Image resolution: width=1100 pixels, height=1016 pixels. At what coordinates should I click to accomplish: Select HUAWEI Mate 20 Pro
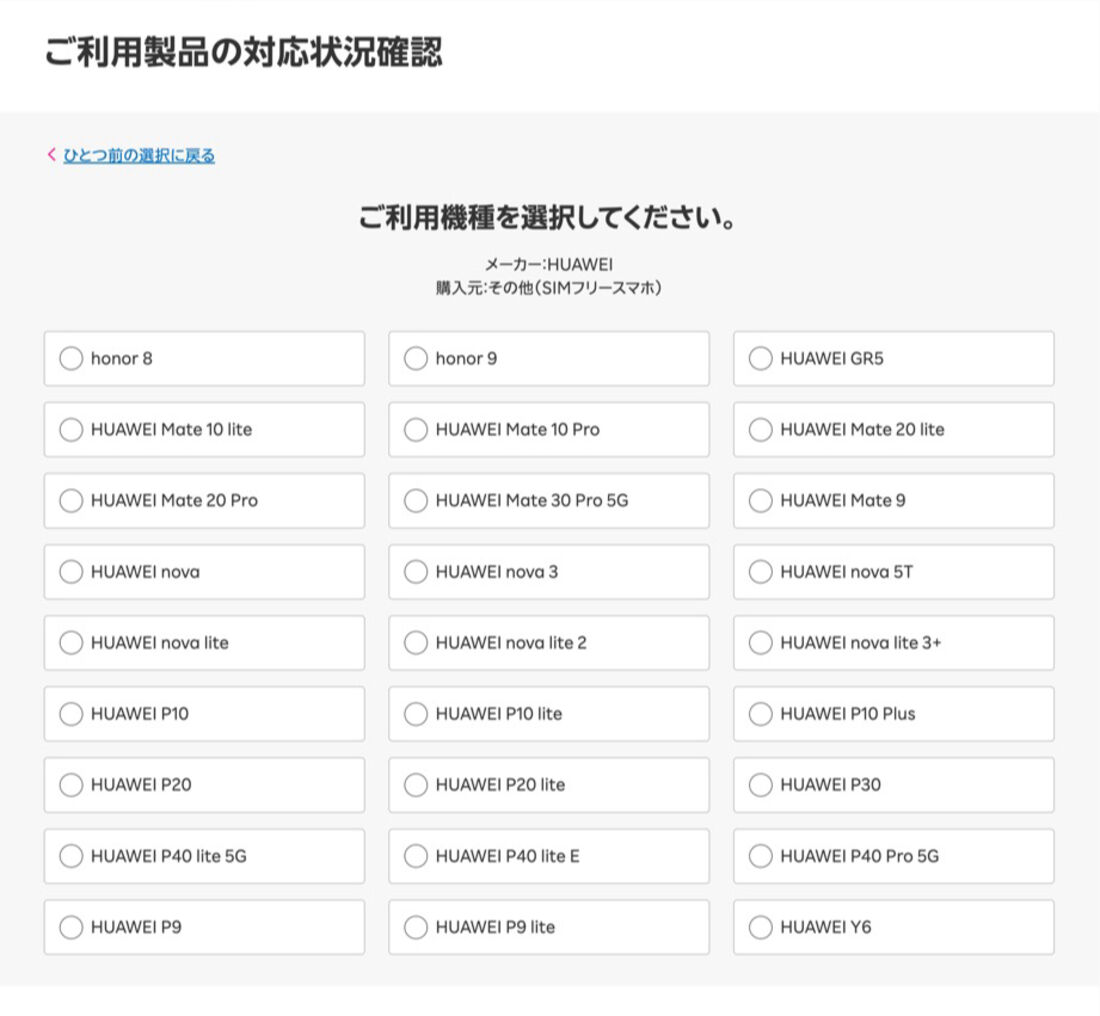tap(204, 500)
